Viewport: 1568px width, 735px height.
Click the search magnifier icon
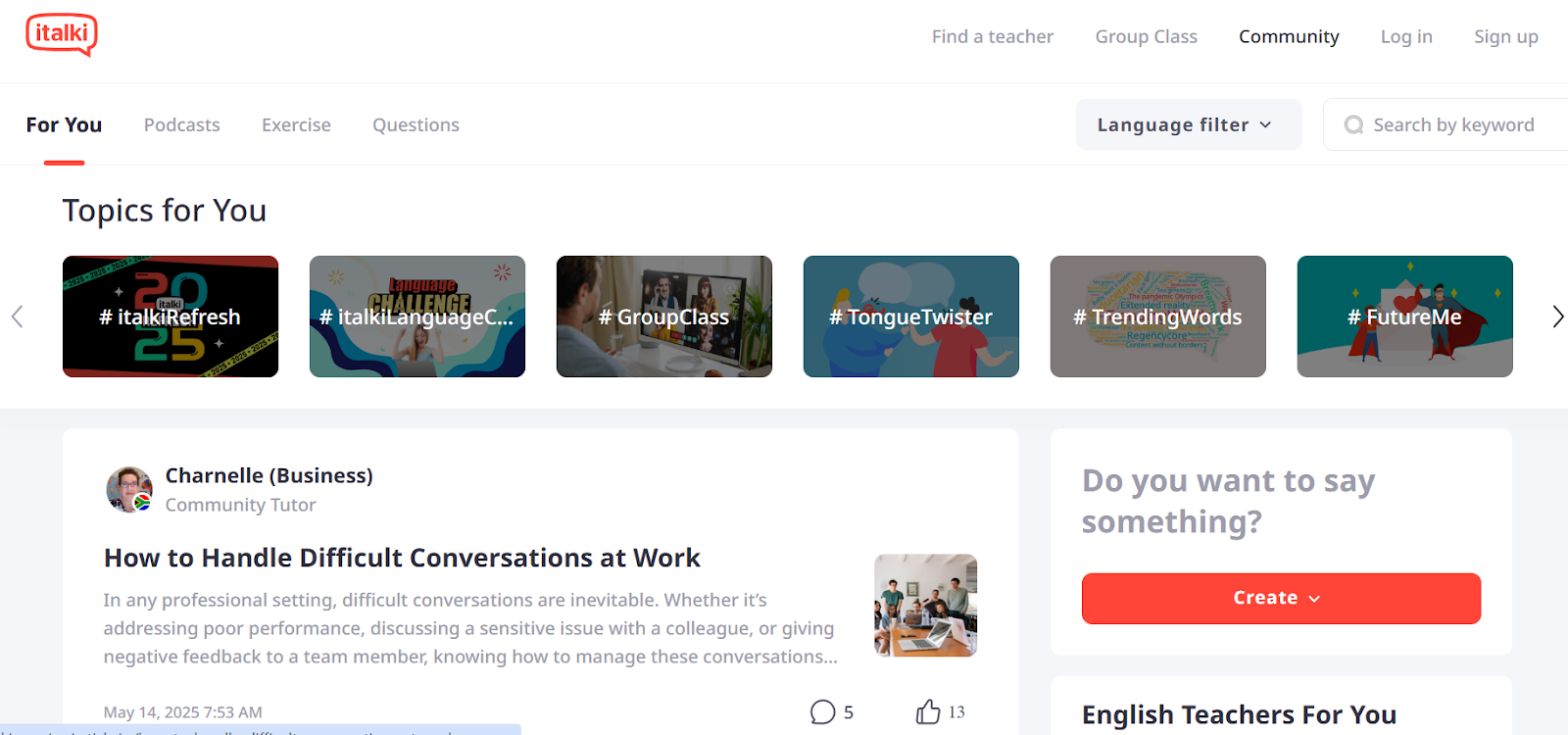coord(1353,125)
